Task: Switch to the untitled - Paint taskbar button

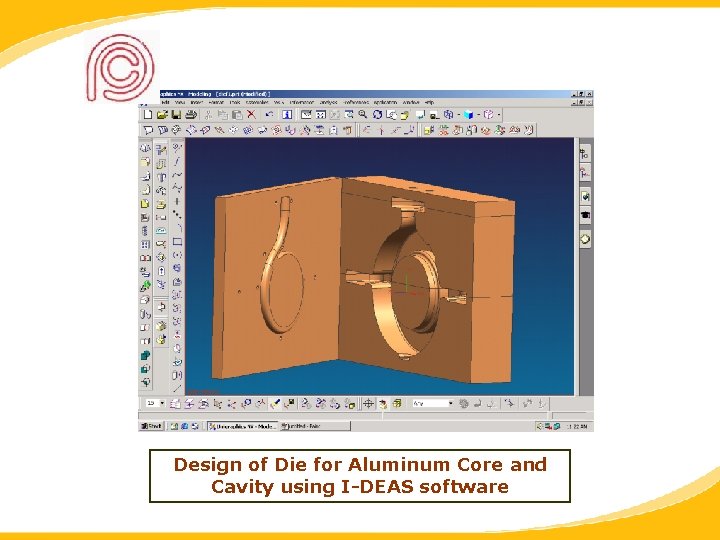Action: [314, 426]
